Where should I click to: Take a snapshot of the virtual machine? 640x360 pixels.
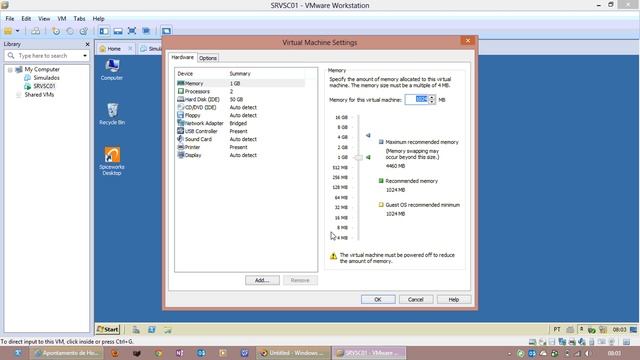coord(56,31)
